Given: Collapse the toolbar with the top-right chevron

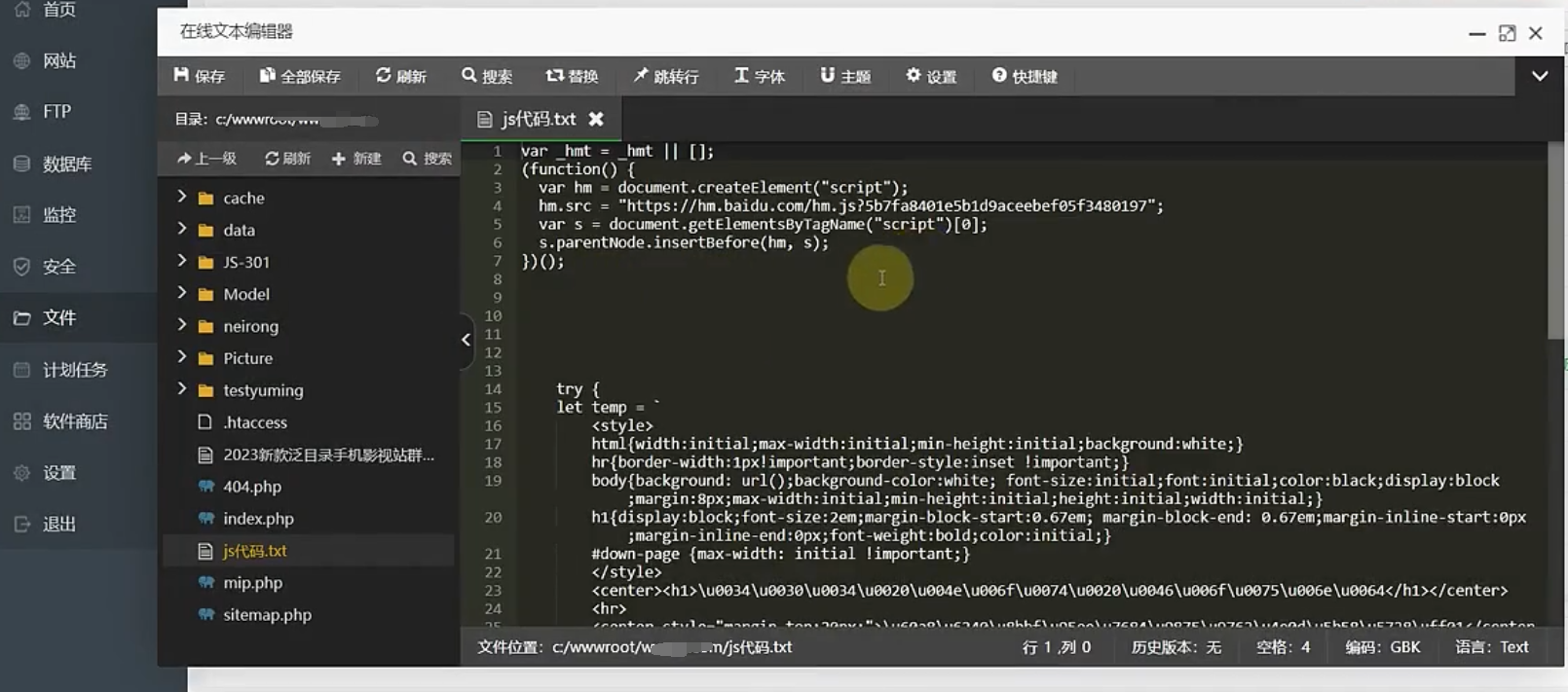Looking at the screenshot, I should tap(1540, 76).
